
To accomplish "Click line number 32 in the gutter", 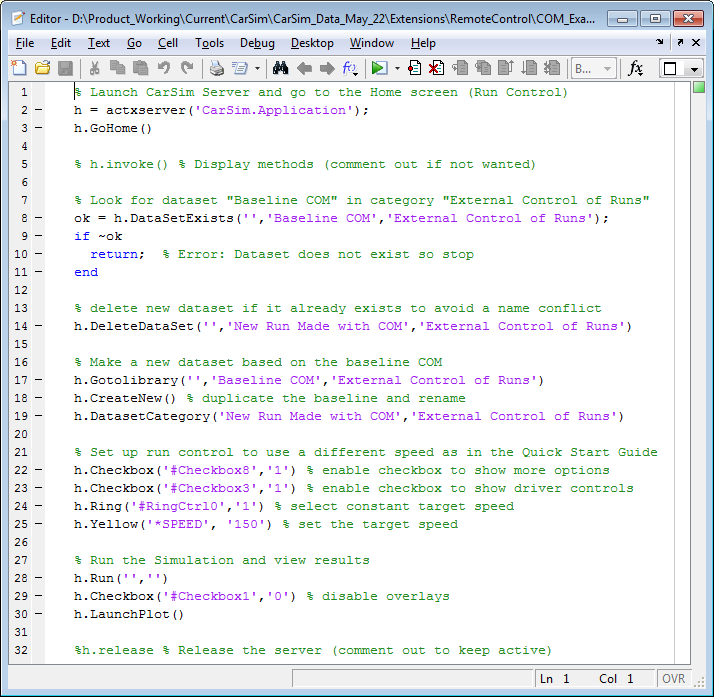I will tap(21, 650).
